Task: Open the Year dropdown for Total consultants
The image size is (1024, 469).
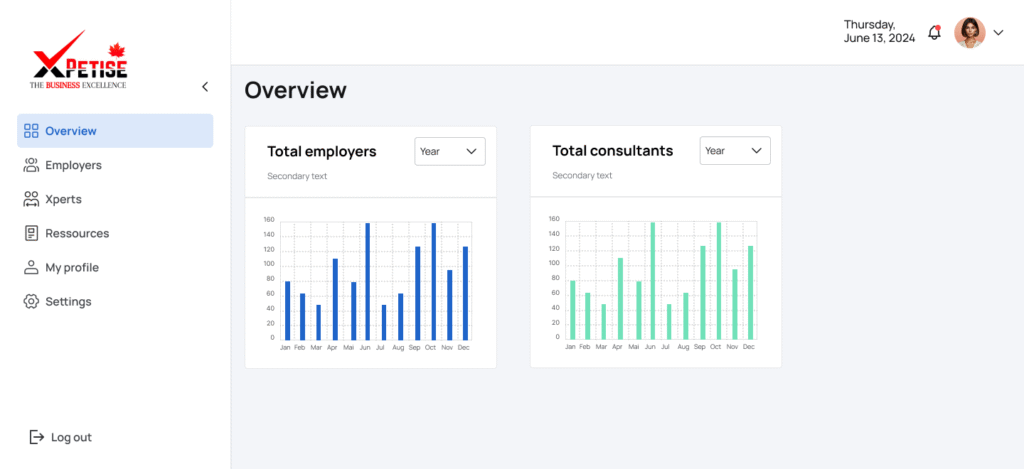Action: coord(735,151)
